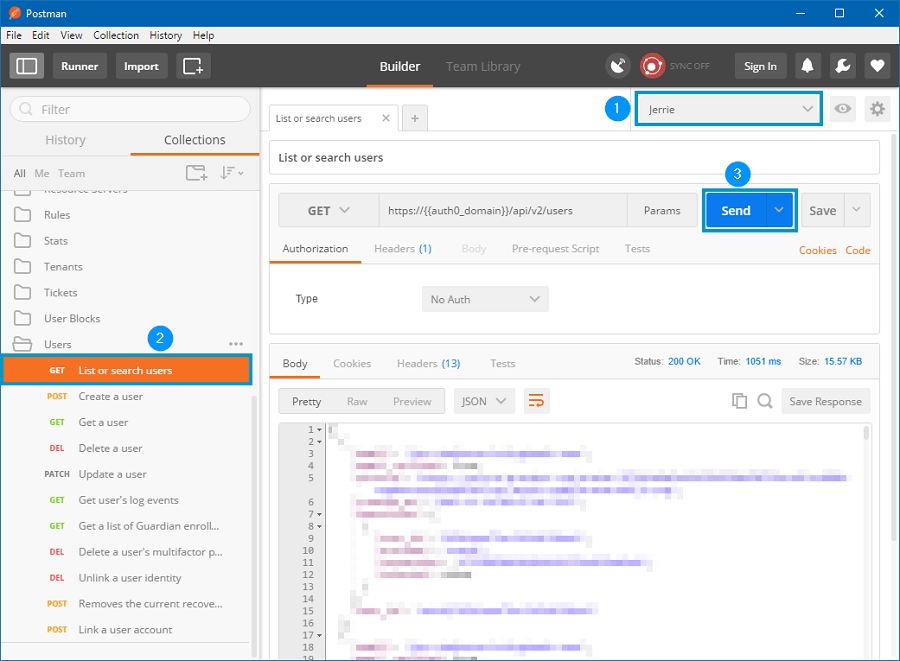Viewport: 900px width, 661px height.
Task: Copy response to clipboard icon
Action: 739,401
